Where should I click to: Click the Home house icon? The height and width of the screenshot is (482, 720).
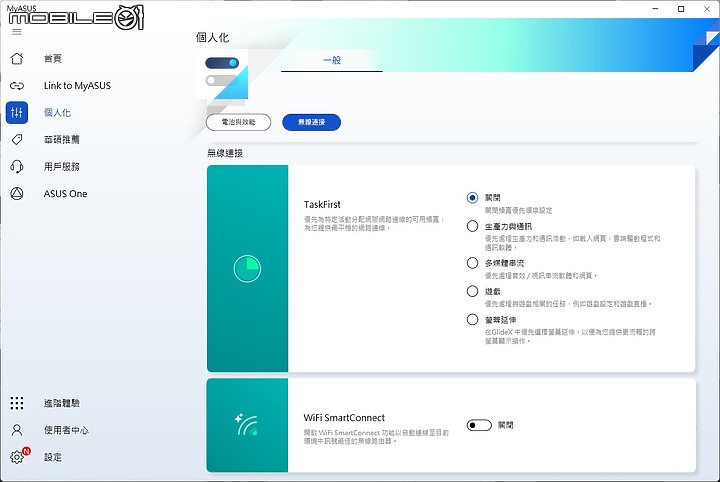pyautogui.click(x=17, y=58)
